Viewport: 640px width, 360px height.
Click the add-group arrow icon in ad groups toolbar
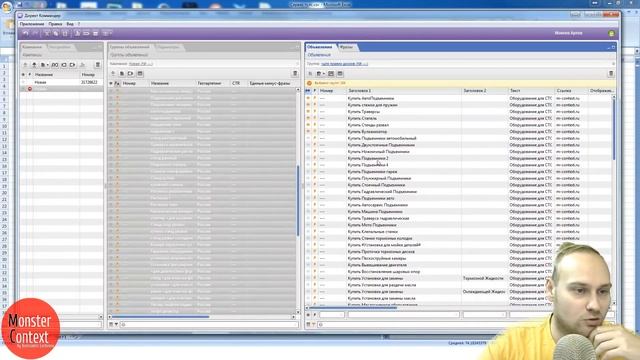113,73
